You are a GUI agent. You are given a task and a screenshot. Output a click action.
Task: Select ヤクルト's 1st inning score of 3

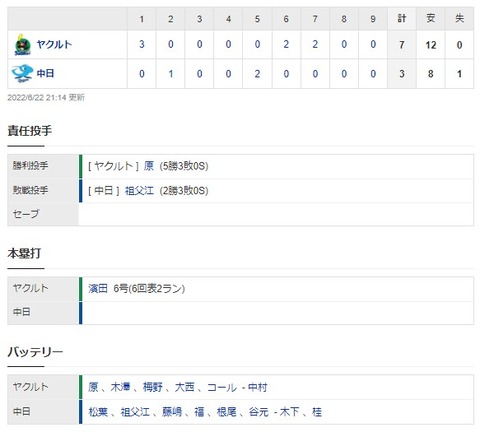point(142,44)
